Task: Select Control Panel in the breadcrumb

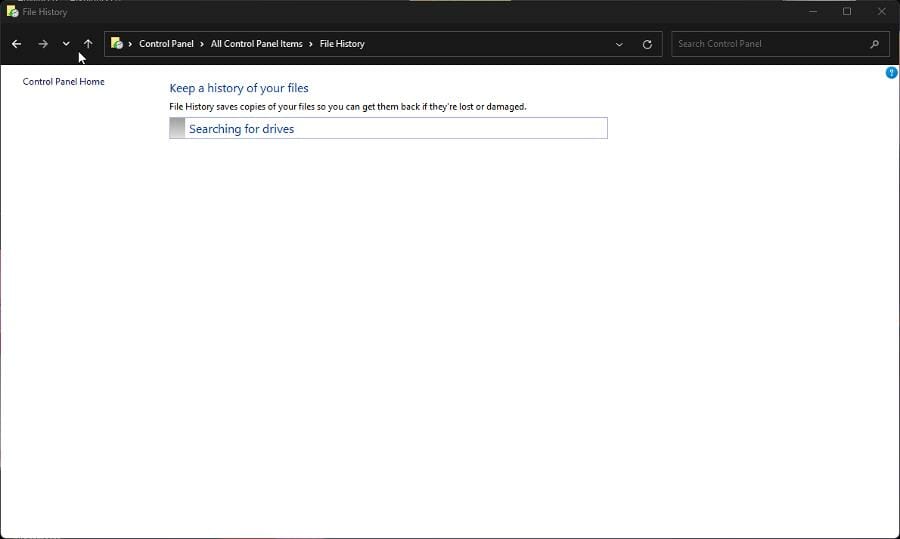Action: [166, 44]
